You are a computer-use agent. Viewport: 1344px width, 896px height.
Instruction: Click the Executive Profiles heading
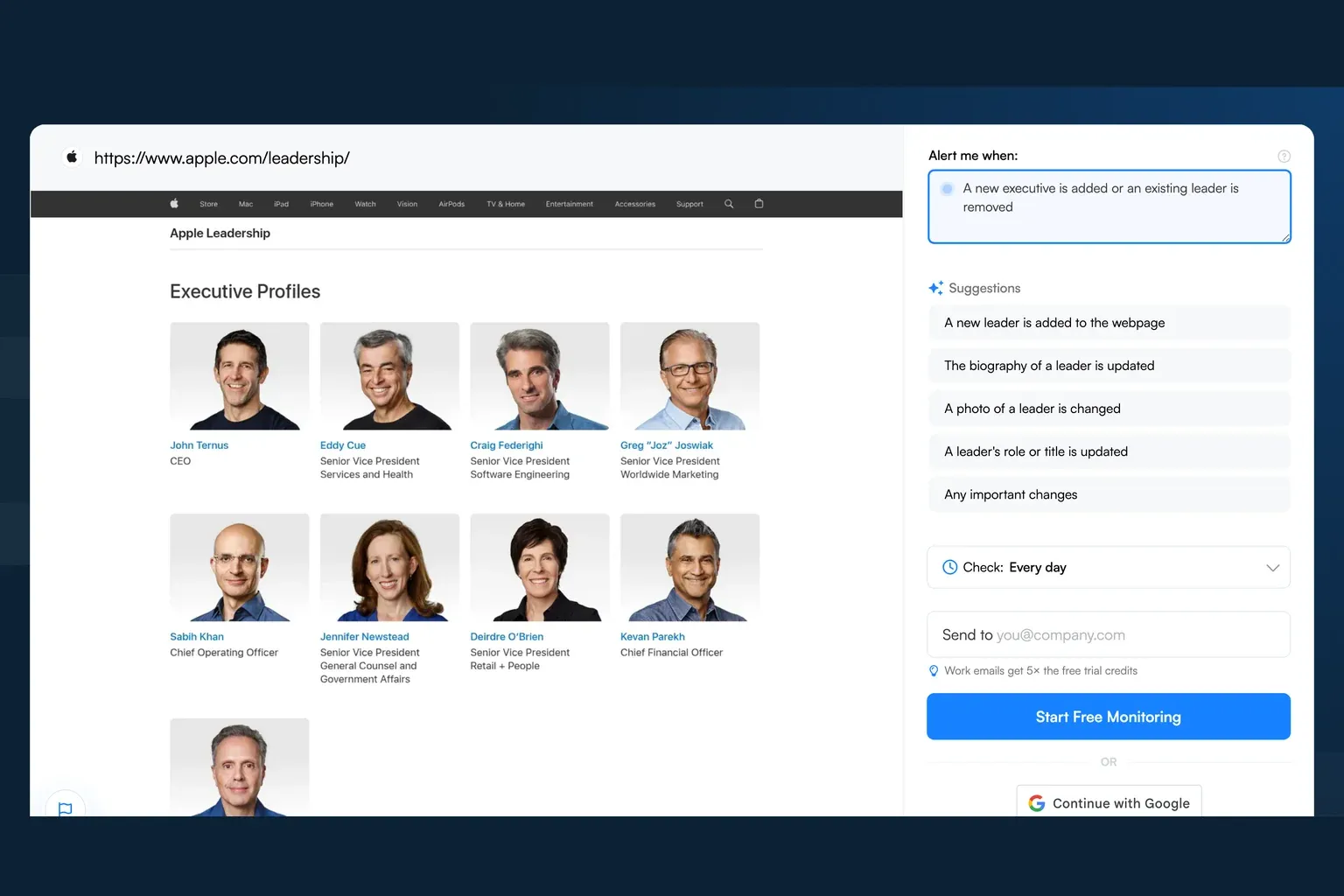point(245,291)
